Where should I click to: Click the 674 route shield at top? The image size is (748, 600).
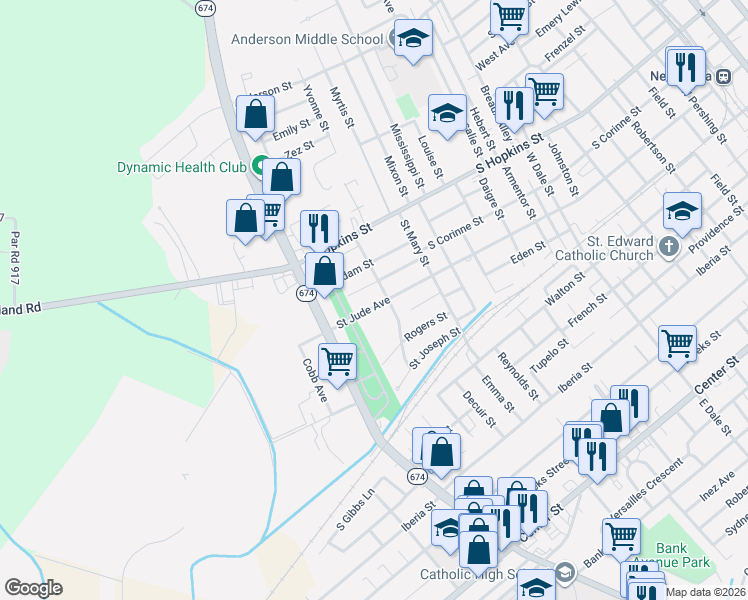click(205, 8)
